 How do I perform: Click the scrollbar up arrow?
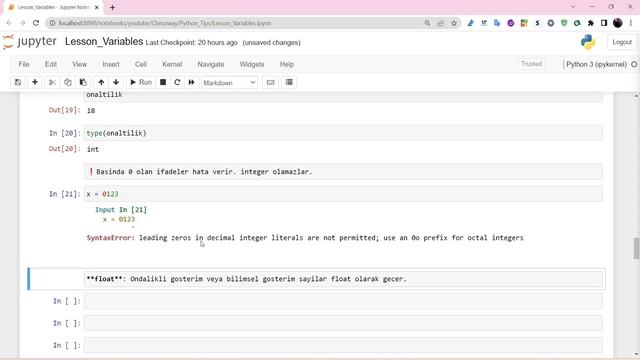tap(636, 96)
